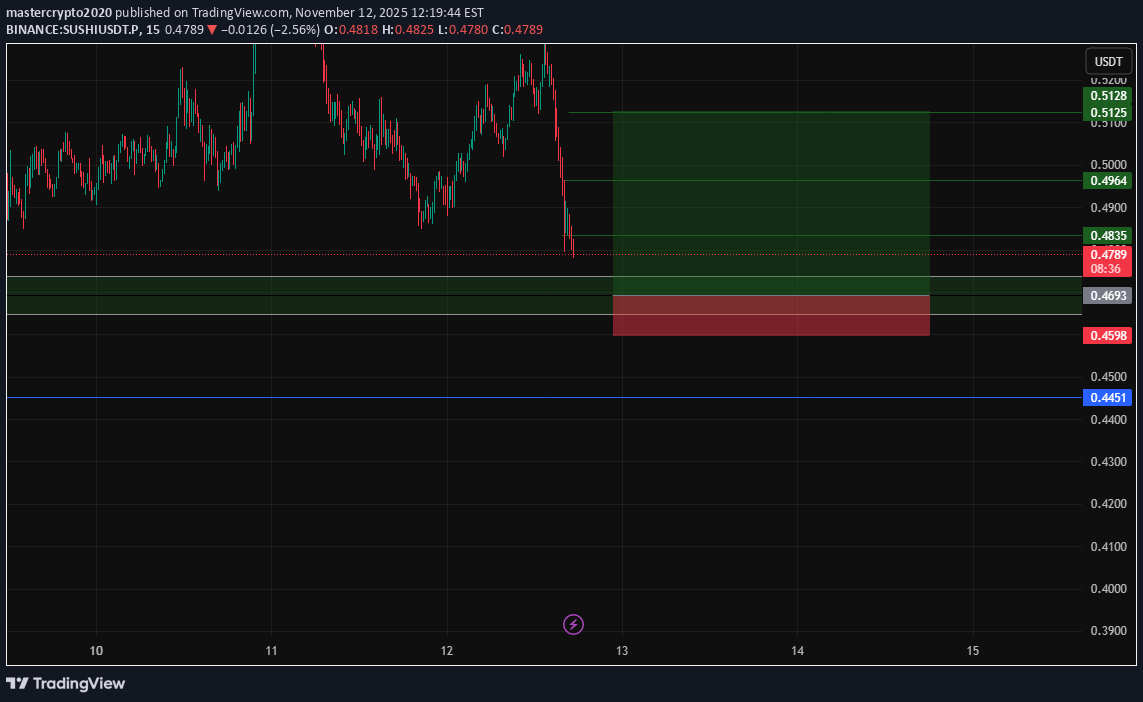Click the 0.4835 green price label

point(1107,236)
